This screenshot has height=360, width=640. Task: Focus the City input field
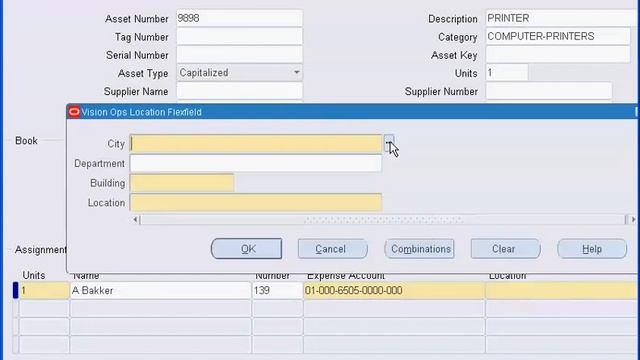coord(256,144)
